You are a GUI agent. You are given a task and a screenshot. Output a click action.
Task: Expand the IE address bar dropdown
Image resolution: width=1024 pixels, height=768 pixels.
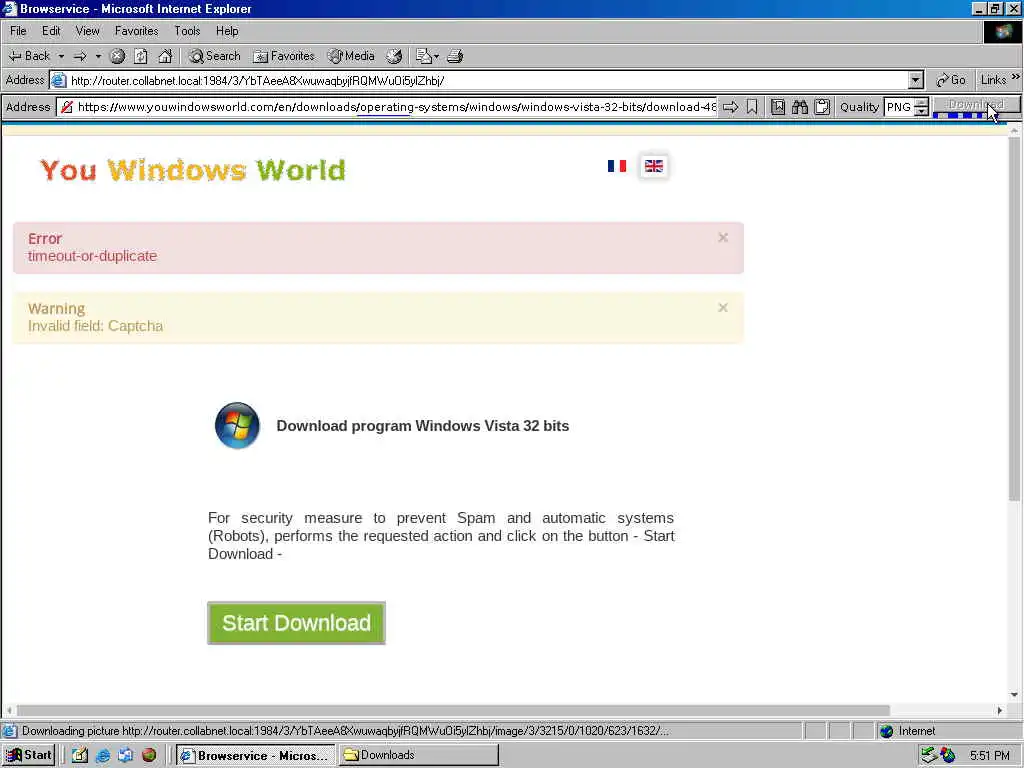[x=916, y=80]
